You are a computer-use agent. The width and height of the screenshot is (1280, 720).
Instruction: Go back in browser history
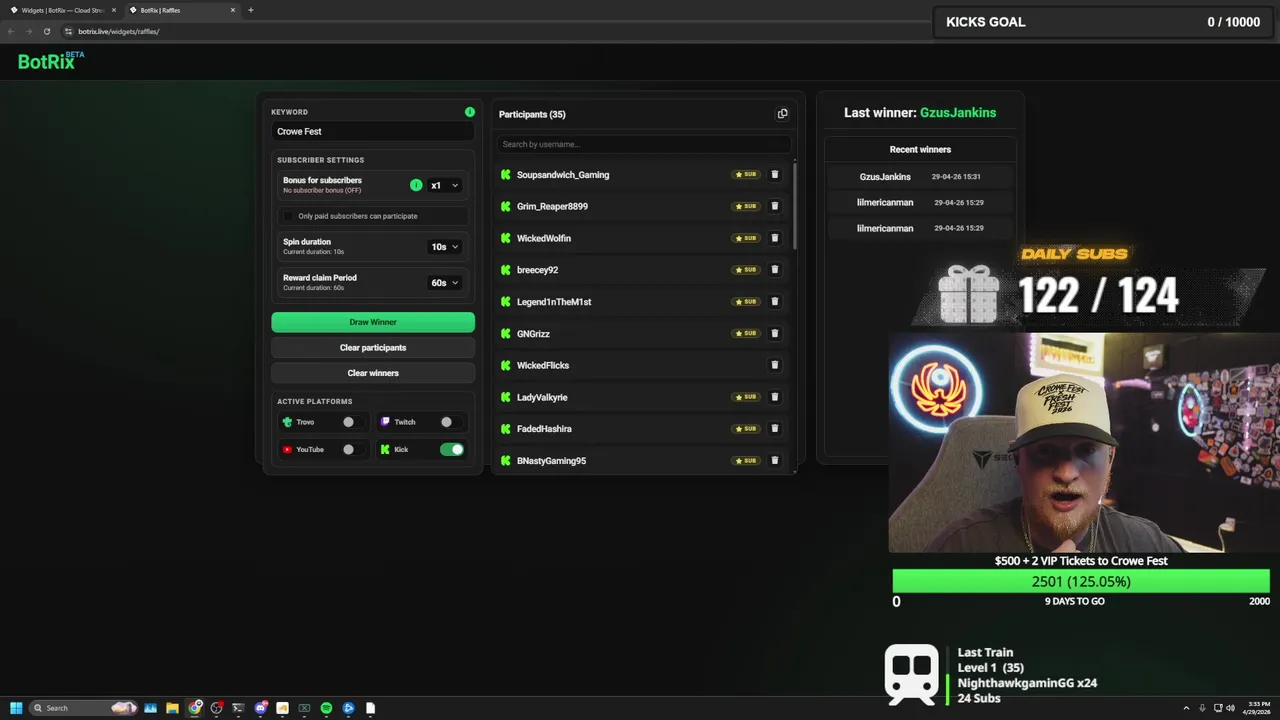tap(11, 31)
